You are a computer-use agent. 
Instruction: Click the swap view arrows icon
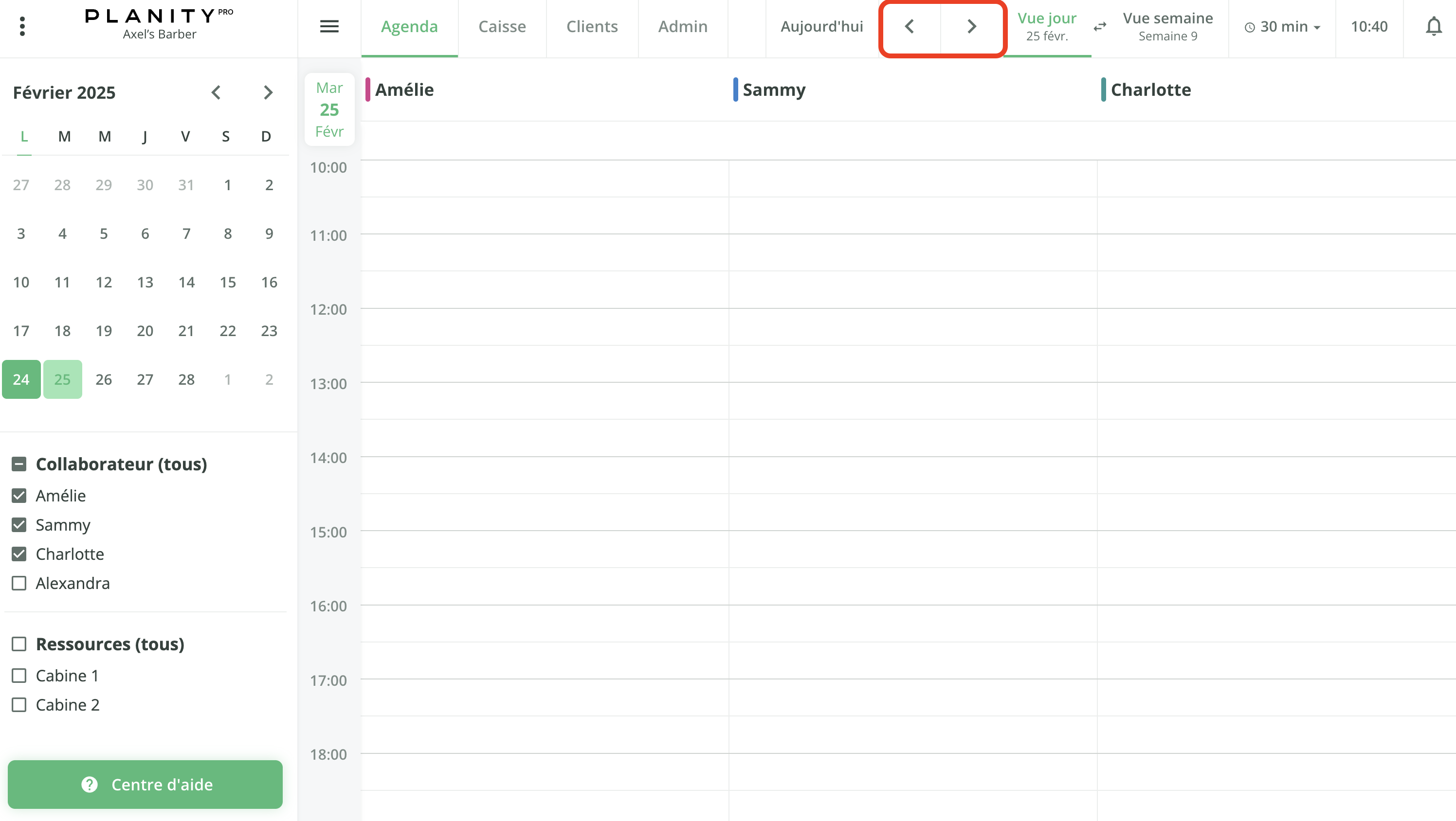click(1099, 27)
